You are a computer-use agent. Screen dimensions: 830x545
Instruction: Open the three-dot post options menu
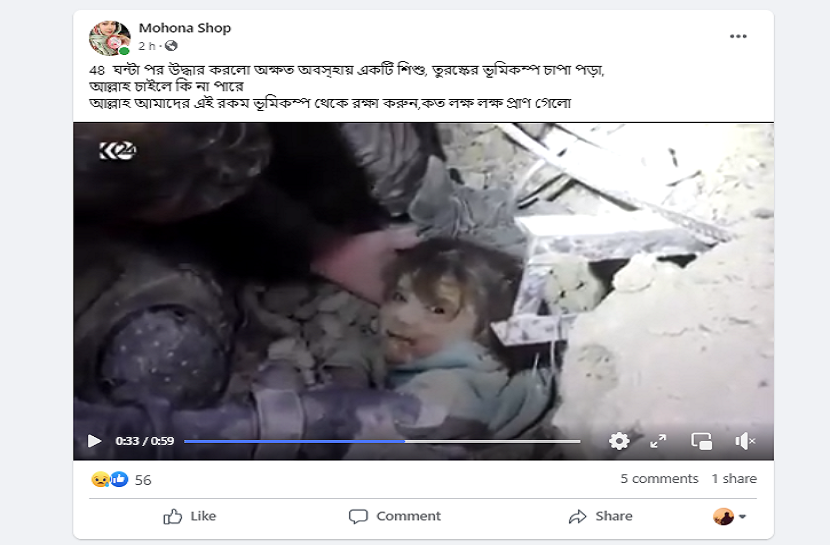pyautogui.click(x=738, y=36)
